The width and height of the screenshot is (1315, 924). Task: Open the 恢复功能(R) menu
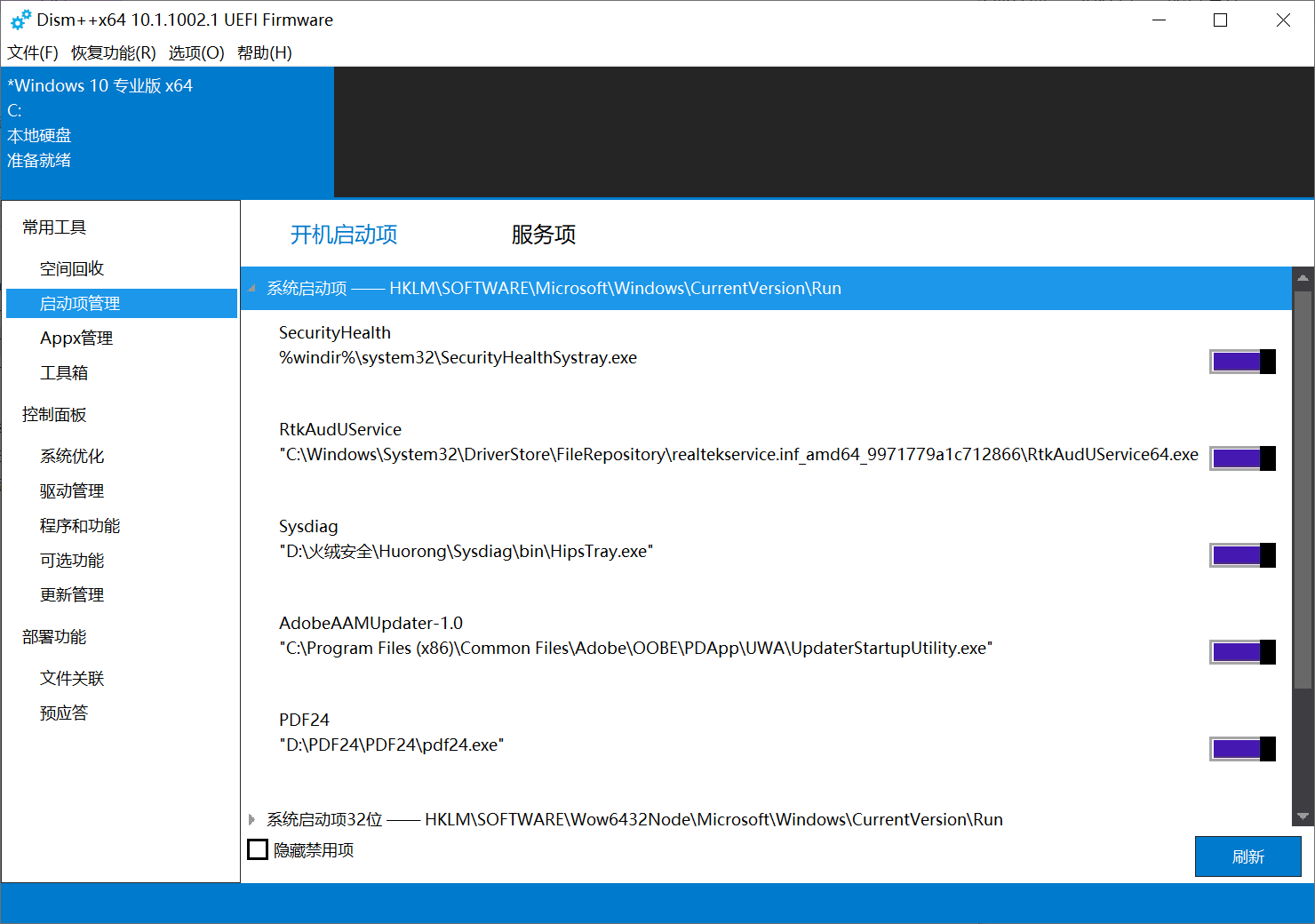point(114,52)
